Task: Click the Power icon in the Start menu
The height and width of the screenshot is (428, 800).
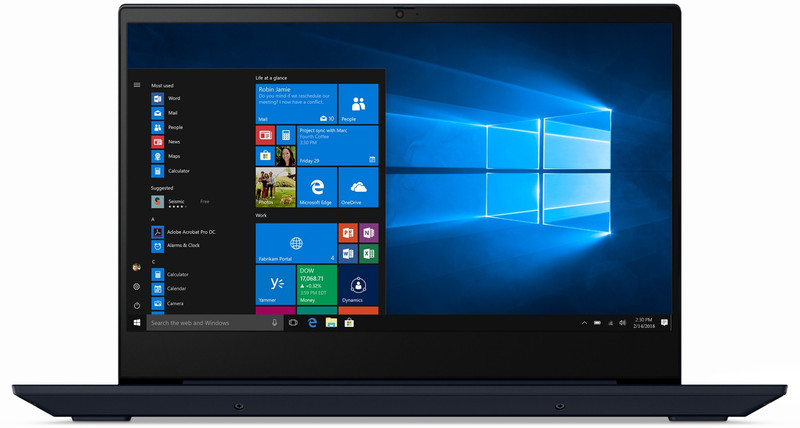Action: pyautogui.click(x=137, y=305)
